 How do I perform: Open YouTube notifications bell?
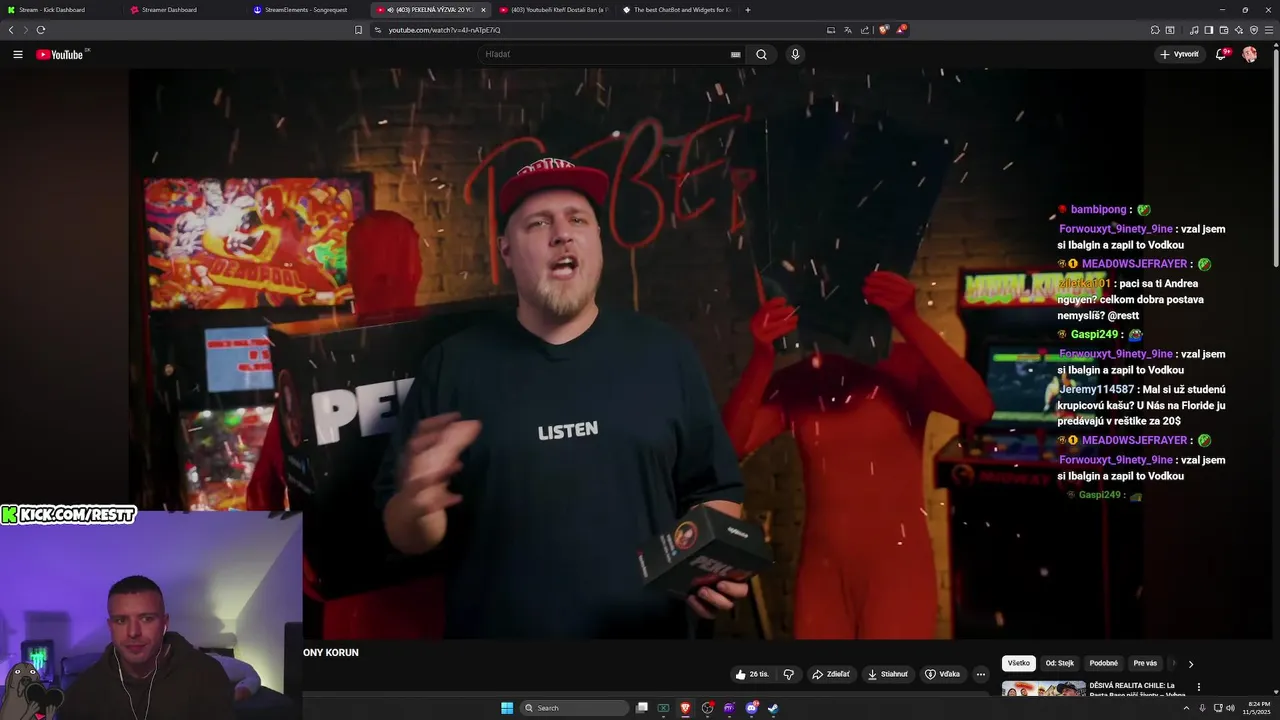tap(1221, 55)
